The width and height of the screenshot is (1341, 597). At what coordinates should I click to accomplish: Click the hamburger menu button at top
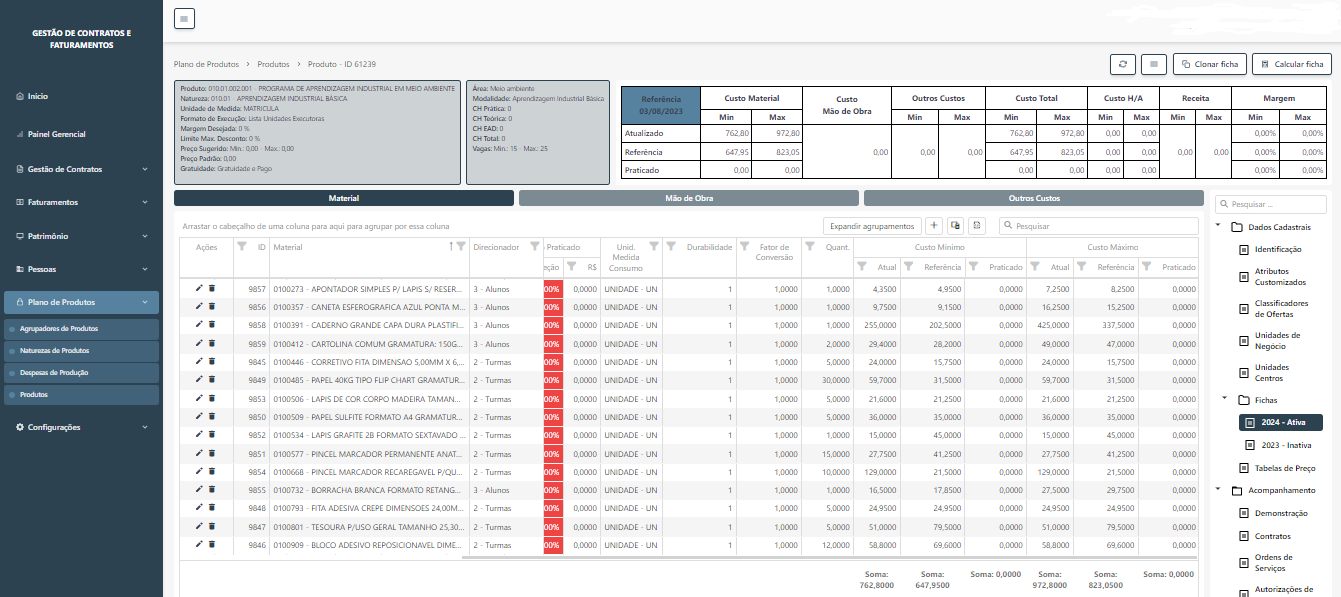(185, 18)
